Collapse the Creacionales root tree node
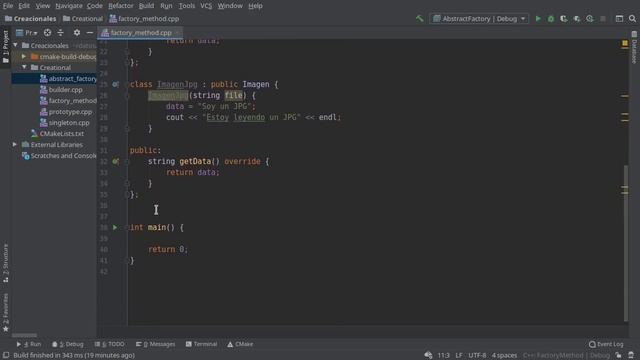 [16, 45]
